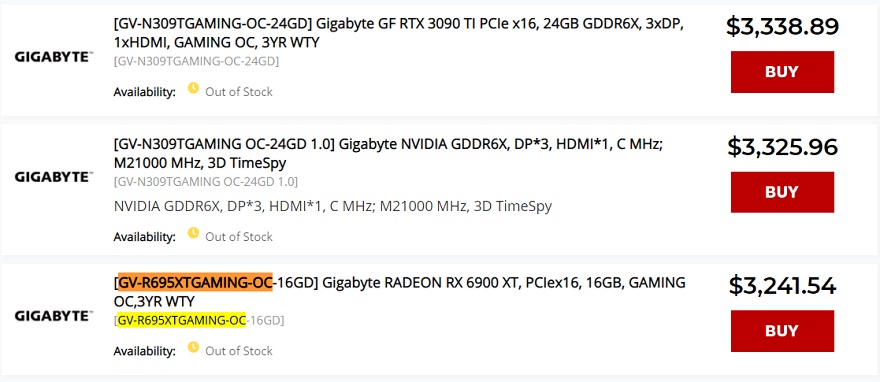
Task: Buy the Gigabyte RTX 3090 TI Gaming OC
Action: pos(782,72)
